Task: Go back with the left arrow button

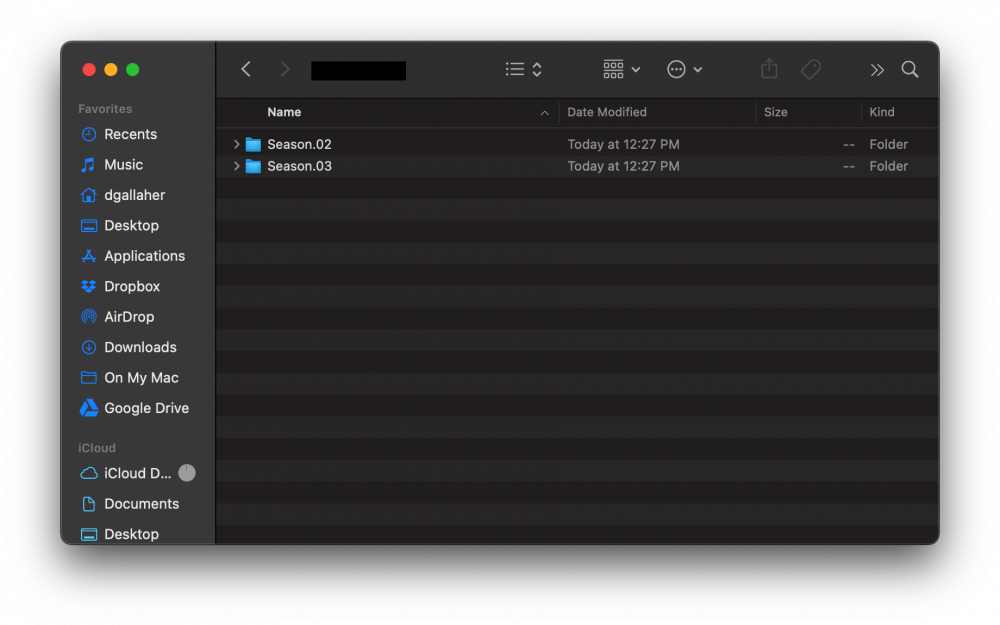Action: tap(246, 70)
